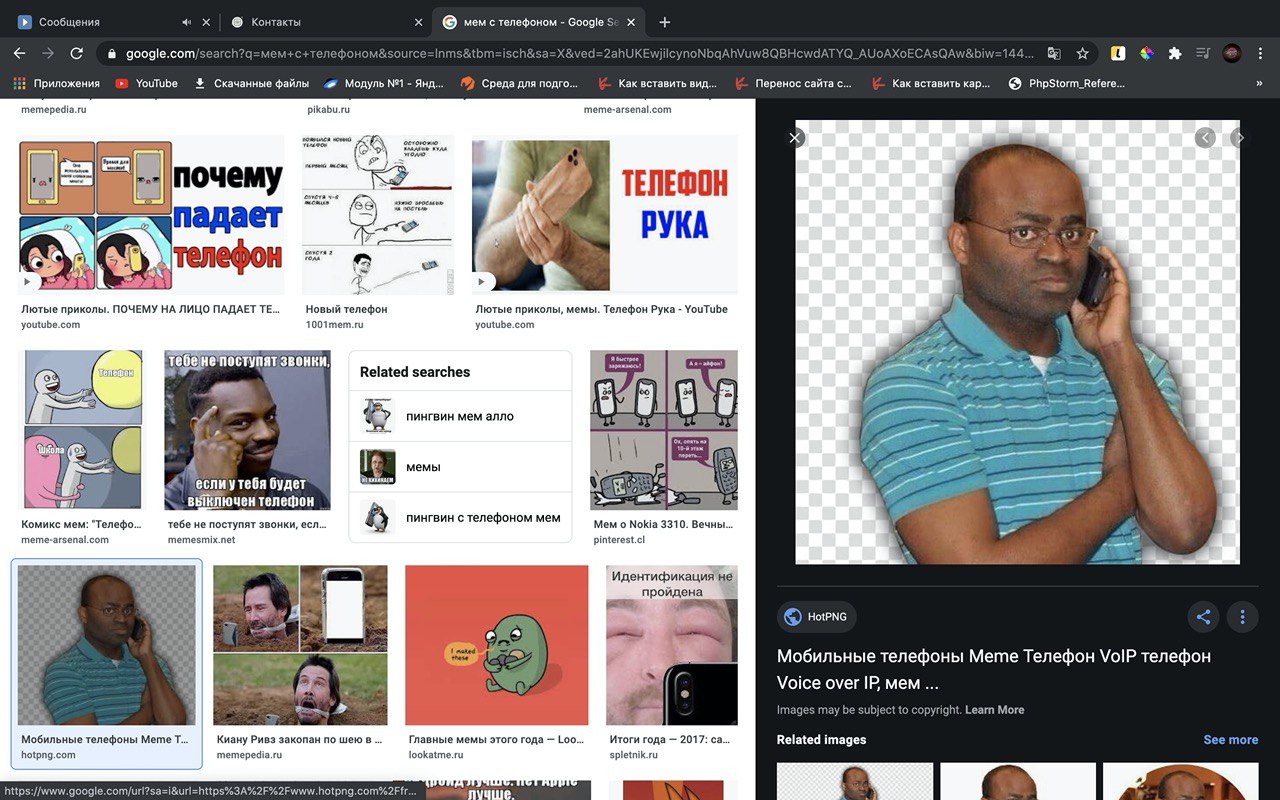Viewport: 1280px width, 800px height.
Task: Click the lookatme.ru source text
Action: point(436,755)
